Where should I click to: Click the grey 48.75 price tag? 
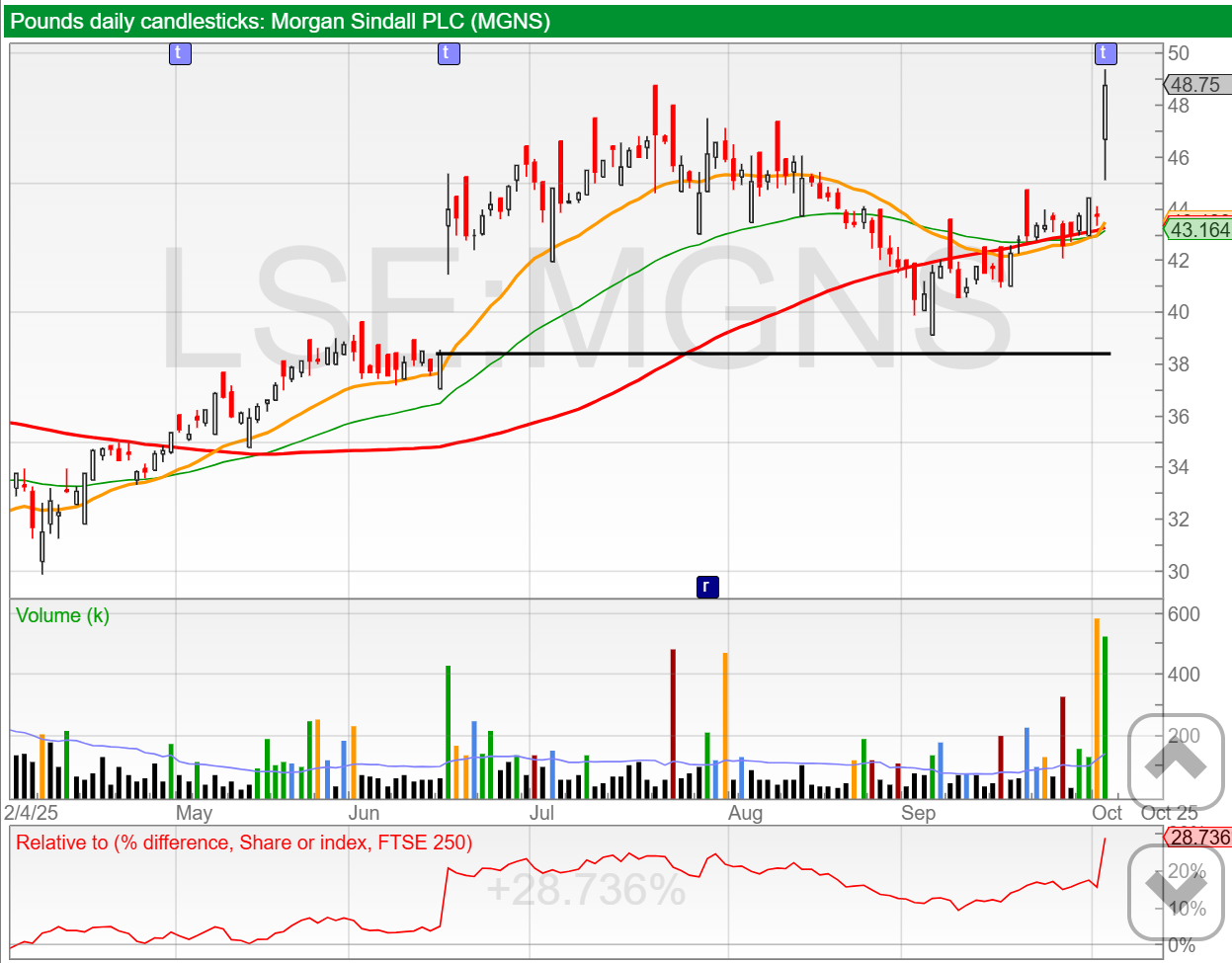[x=1196, y=85]
